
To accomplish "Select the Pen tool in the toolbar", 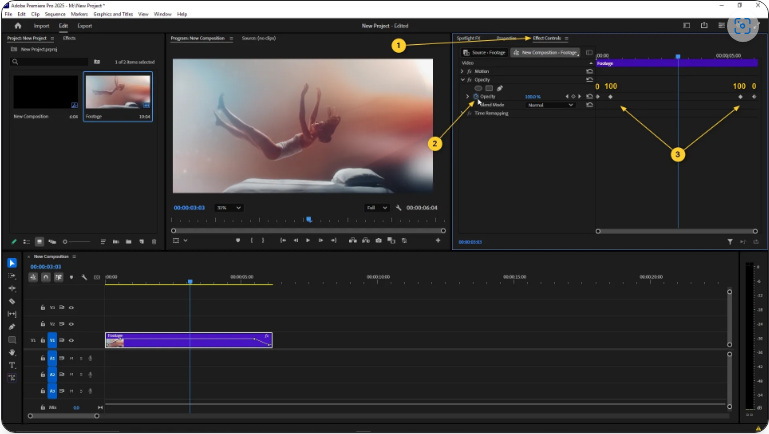I will (x=12, y=327).
